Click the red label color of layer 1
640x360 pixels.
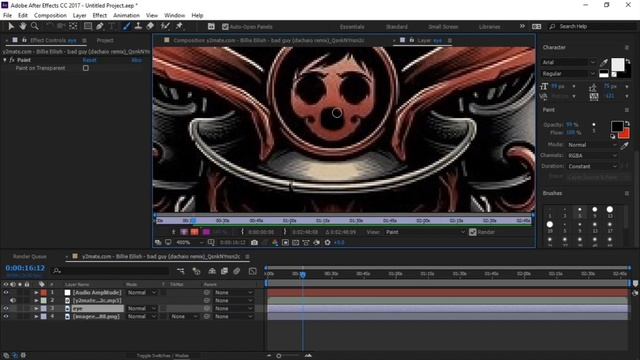pos(44,293)
